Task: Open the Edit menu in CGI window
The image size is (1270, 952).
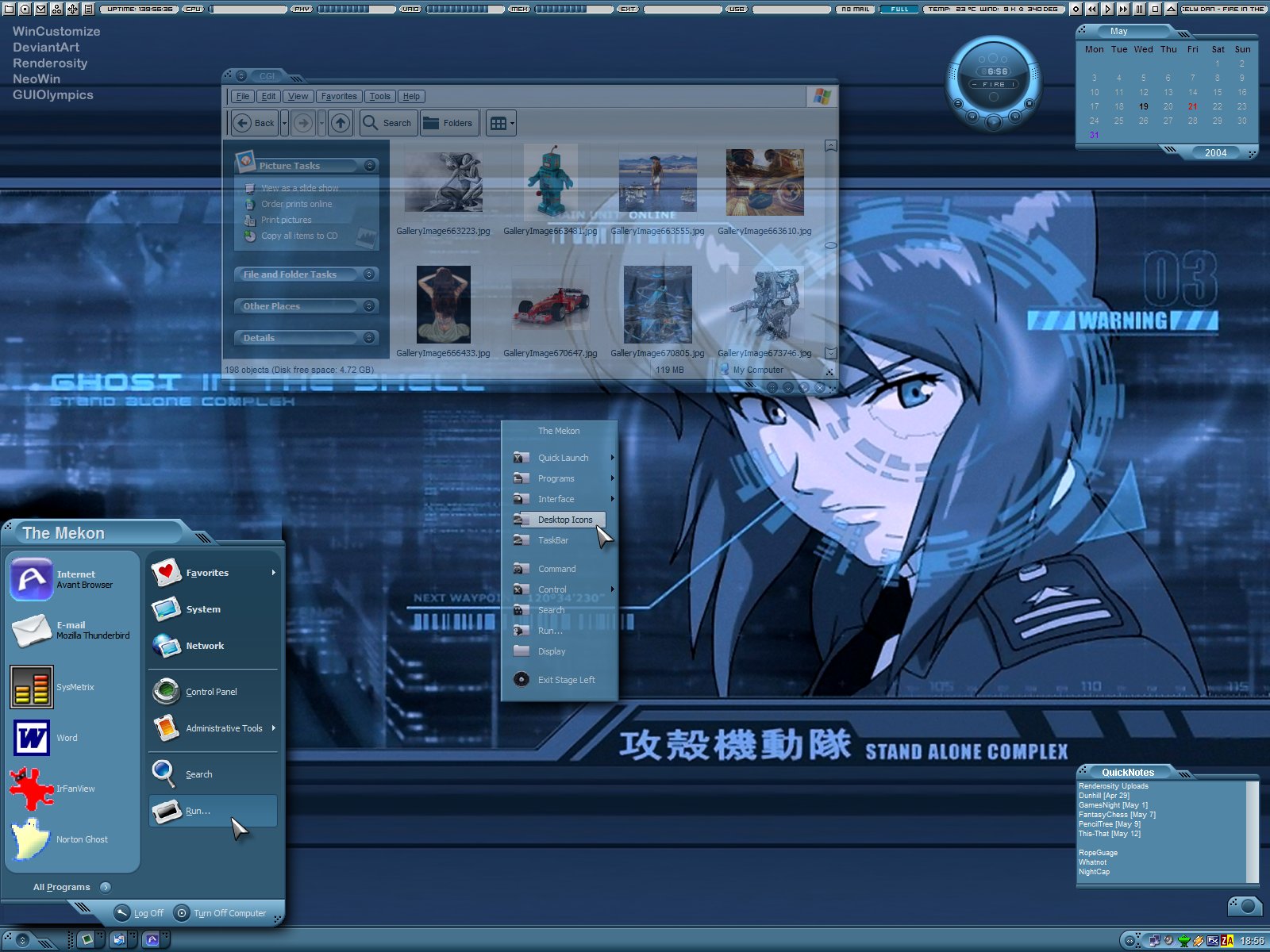Action: pyautogui.click(x=269, y=96)
